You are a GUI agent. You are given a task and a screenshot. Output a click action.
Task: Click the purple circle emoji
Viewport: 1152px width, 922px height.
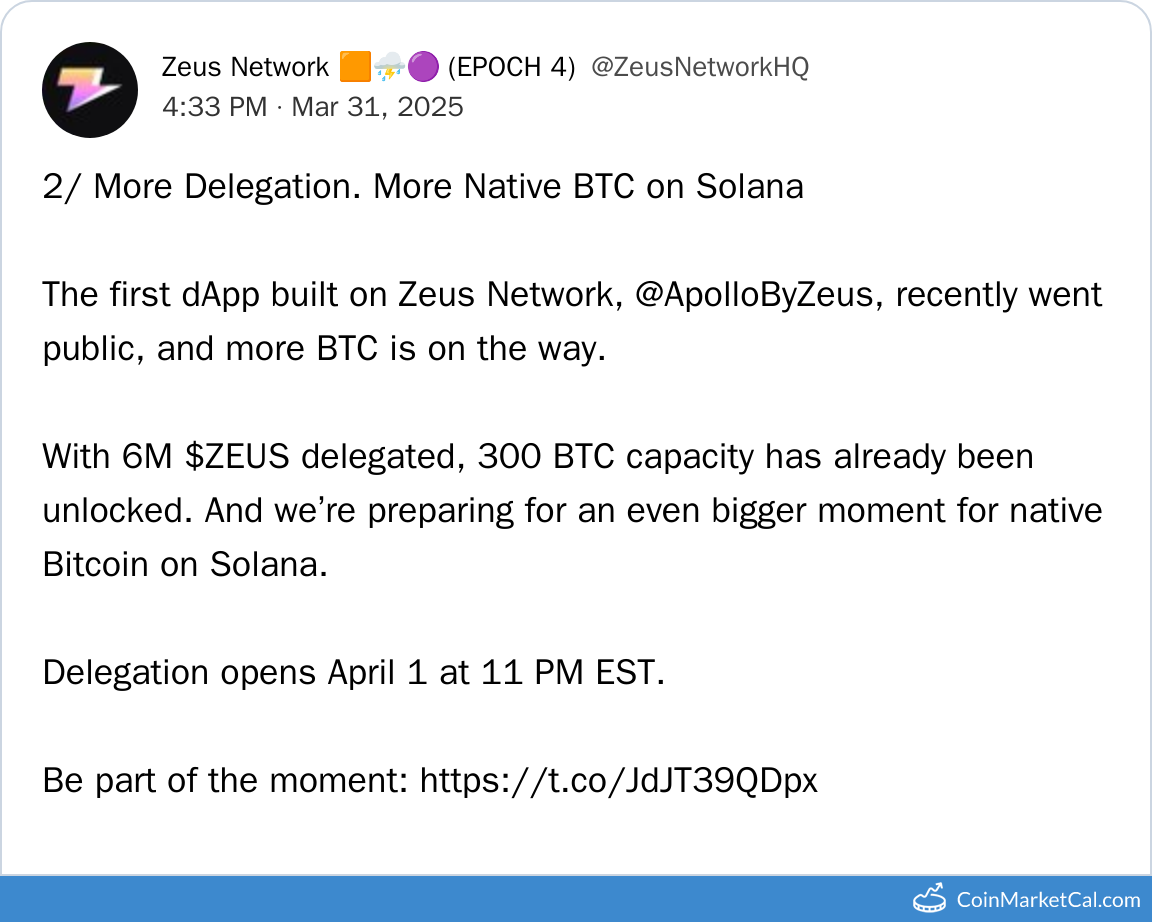click(x=423, y=68)
